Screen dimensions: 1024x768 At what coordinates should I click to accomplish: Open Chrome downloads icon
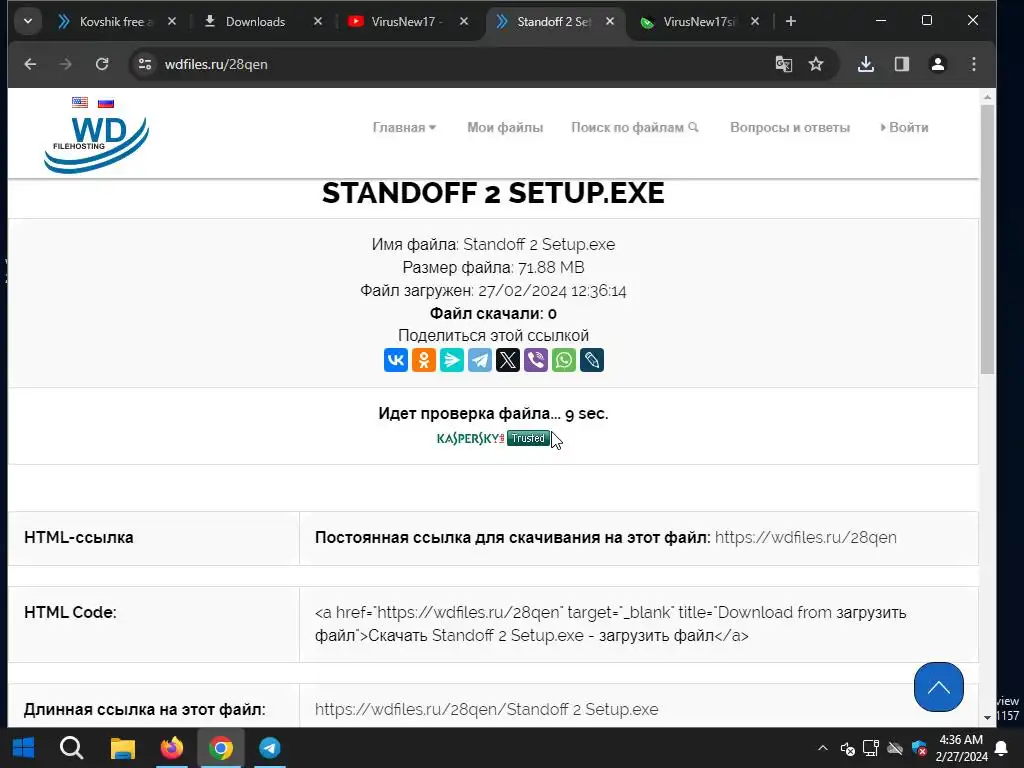tap(866, 64)
